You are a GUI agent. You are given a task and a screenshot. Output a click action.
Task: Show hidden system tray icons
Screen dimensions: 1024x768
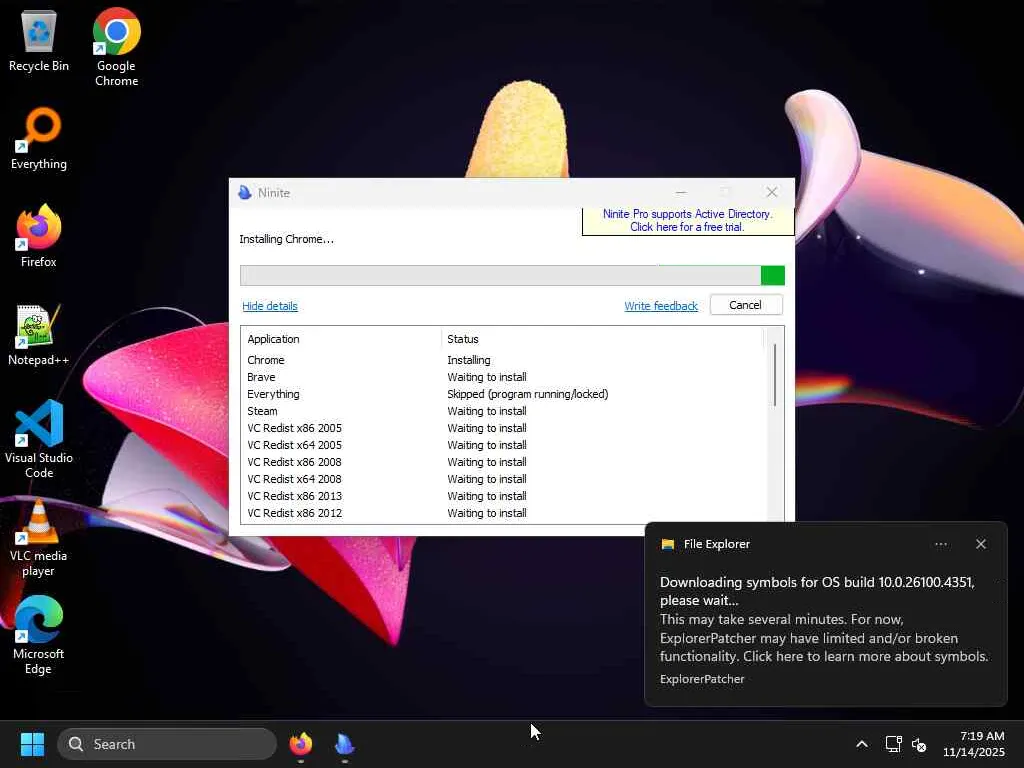click(x=862, y=744)
